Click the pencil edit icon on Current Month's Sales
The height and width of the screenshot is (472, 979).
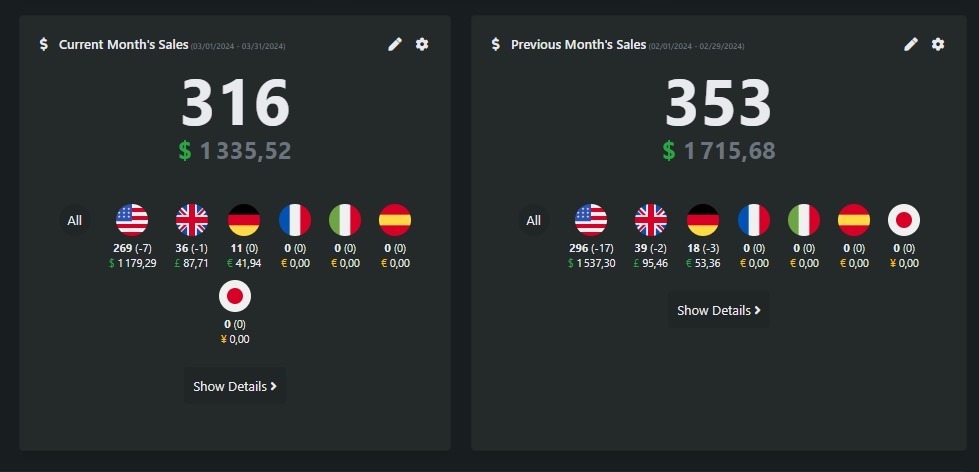click(395, 44)
